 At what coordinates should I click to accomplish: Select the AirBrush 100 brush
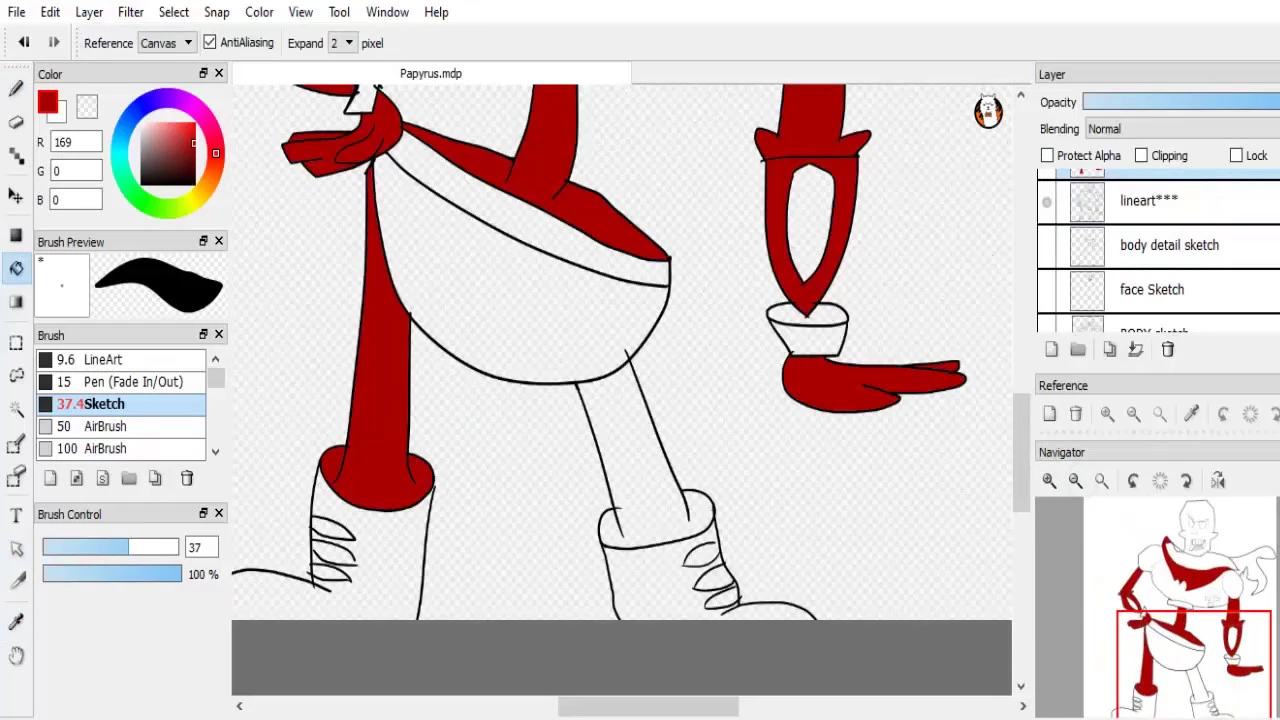coord(121,448)
